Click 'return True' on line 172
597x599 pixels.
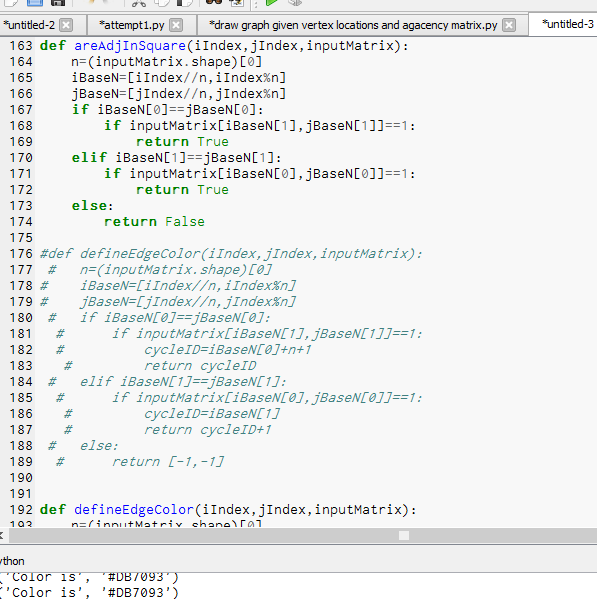182,190
